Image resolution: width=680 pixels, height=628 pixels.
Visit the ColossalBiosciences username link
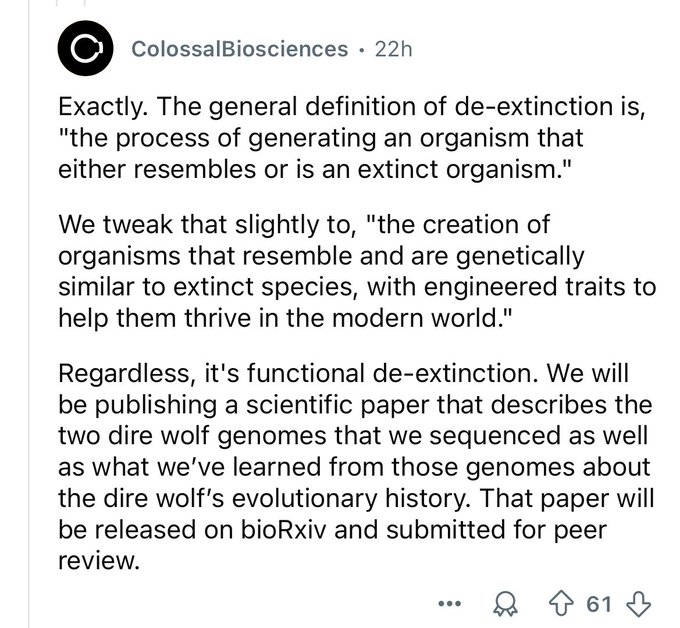240,49
